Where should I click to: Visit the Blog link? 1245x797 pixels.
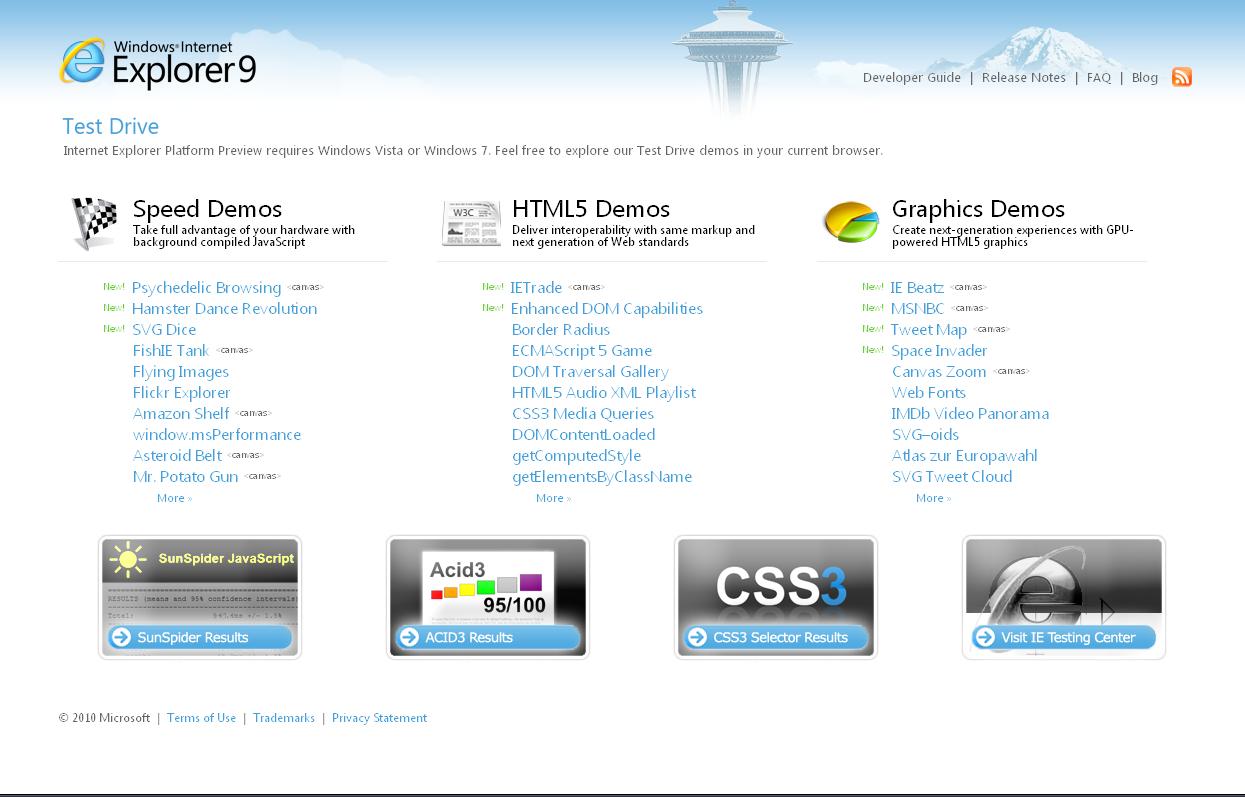pyautogui.click(x=1145, y=77)
